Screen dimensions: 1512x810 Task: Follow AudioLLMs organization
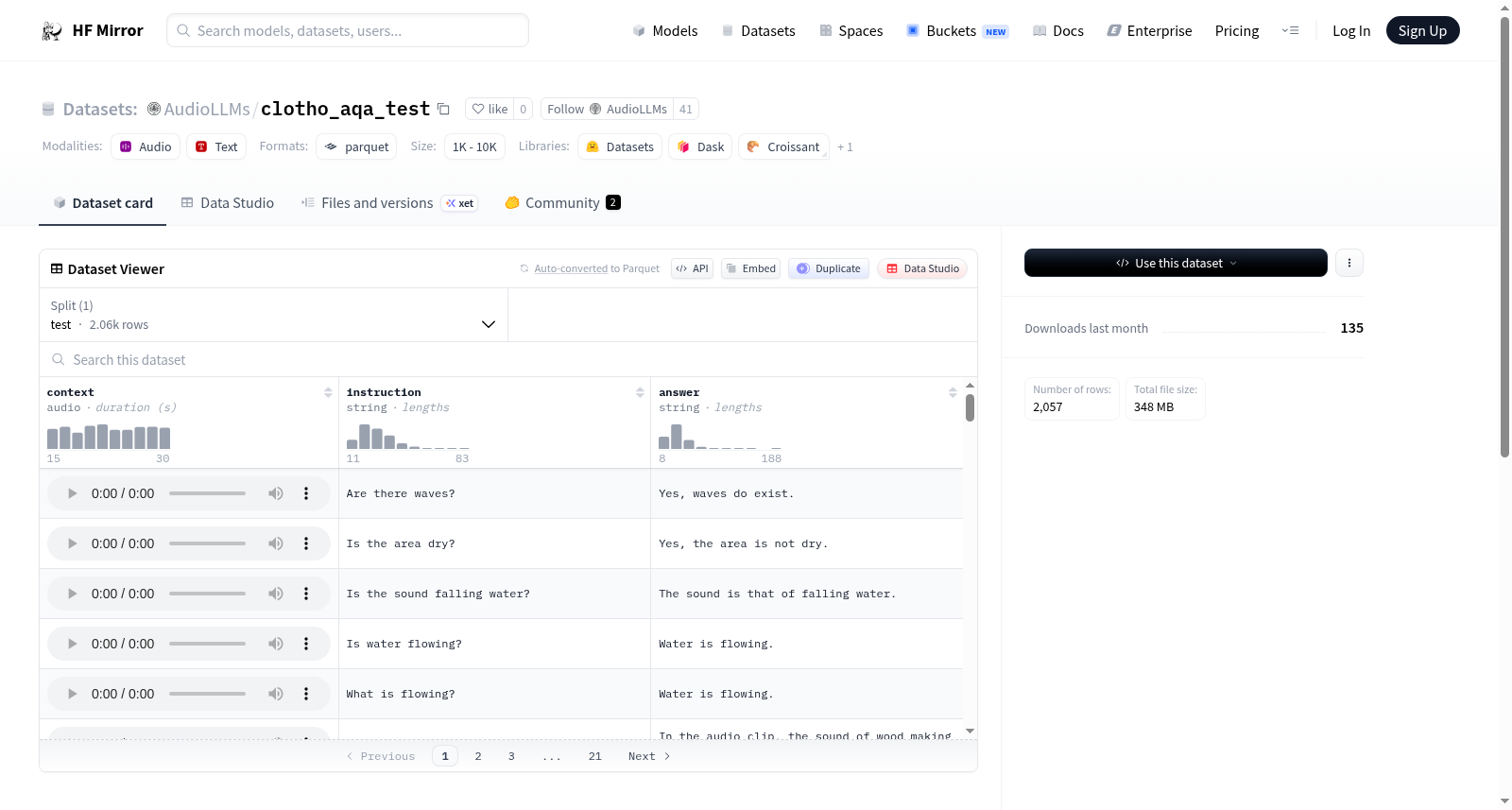tap(607, 109)
